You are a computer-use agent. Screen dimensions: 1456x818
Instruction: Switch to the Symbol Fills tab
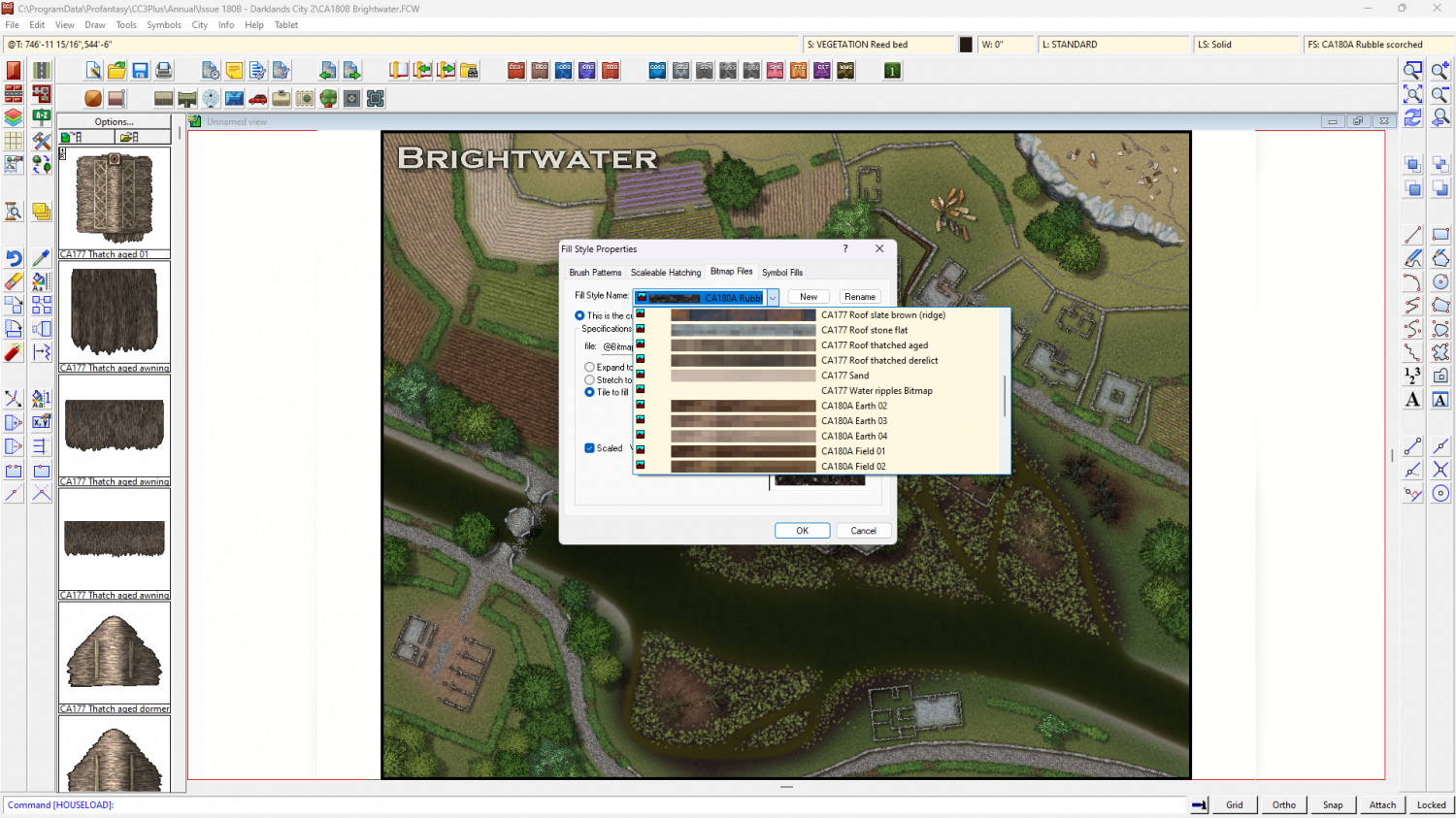[x=782, y=273]
